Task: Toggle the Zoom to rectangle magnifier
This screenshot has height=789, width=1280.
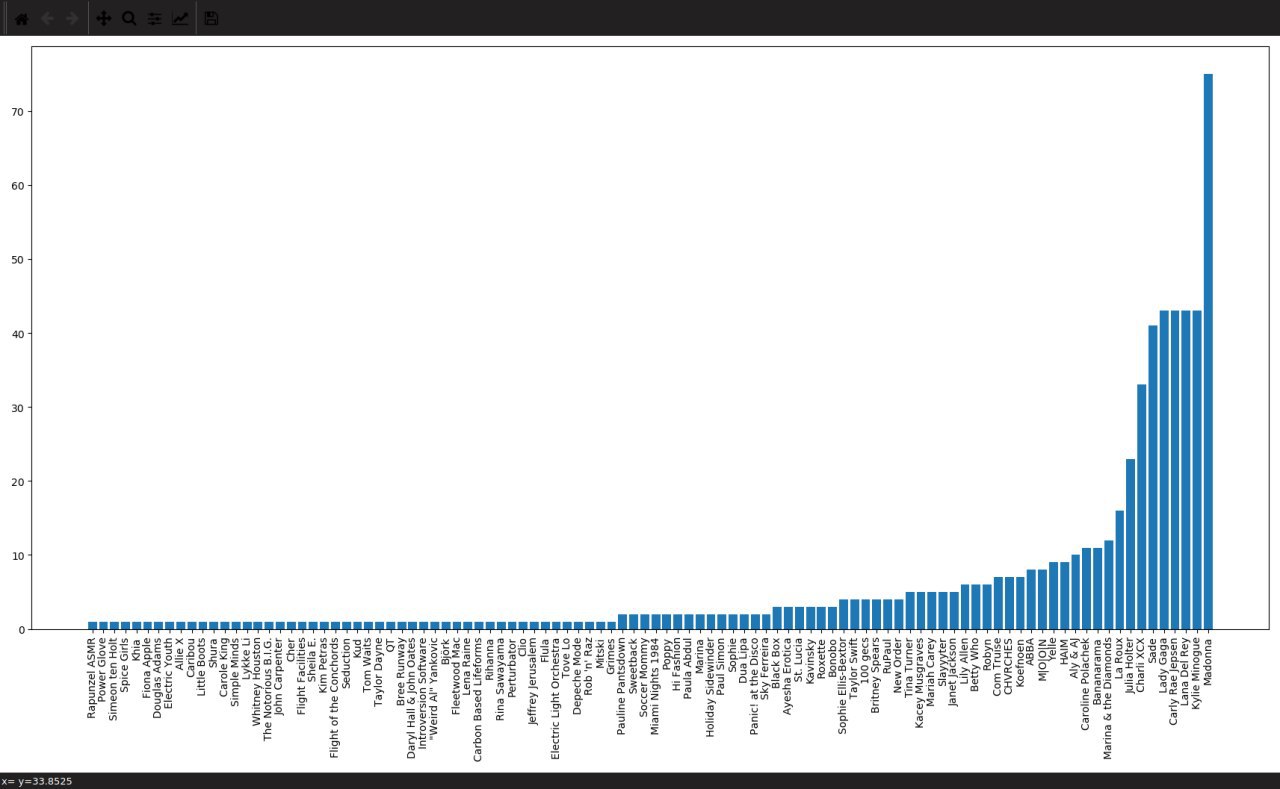Action: (x=129, y=18)
